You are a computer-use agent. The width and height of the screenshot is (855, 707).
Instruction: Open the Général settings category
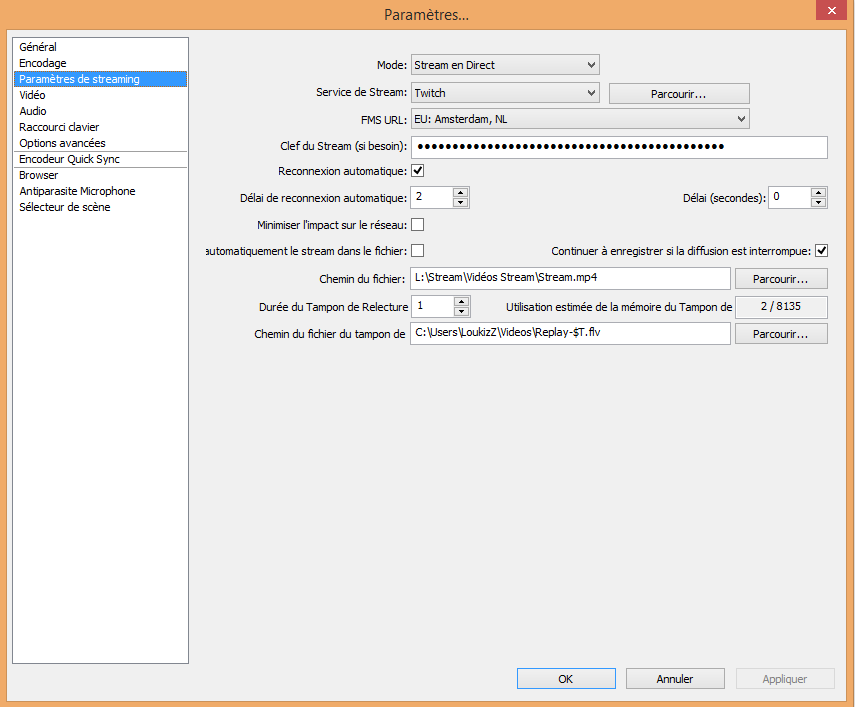point(100,47)
